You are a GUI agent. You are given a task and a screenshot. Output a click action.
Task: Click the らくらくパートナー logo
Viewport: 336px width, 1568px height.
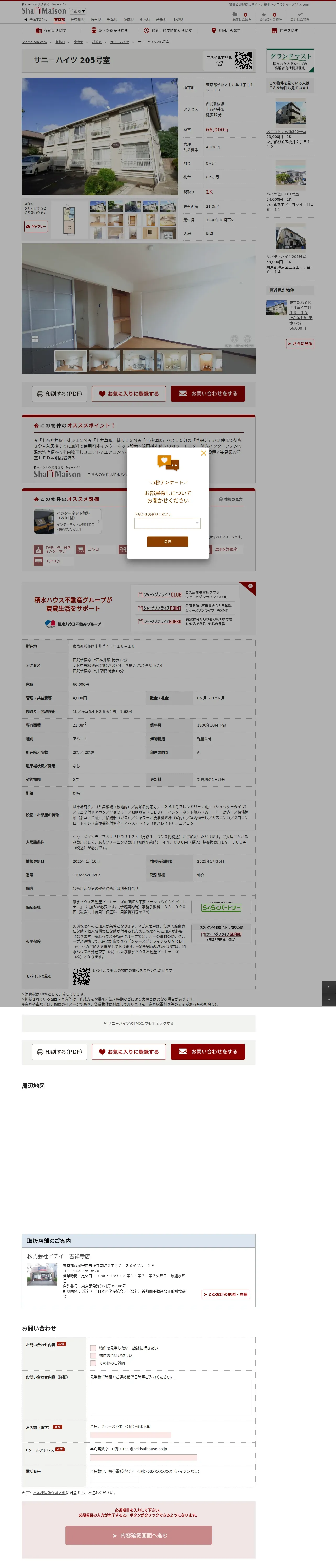click(x=221, y=906)
